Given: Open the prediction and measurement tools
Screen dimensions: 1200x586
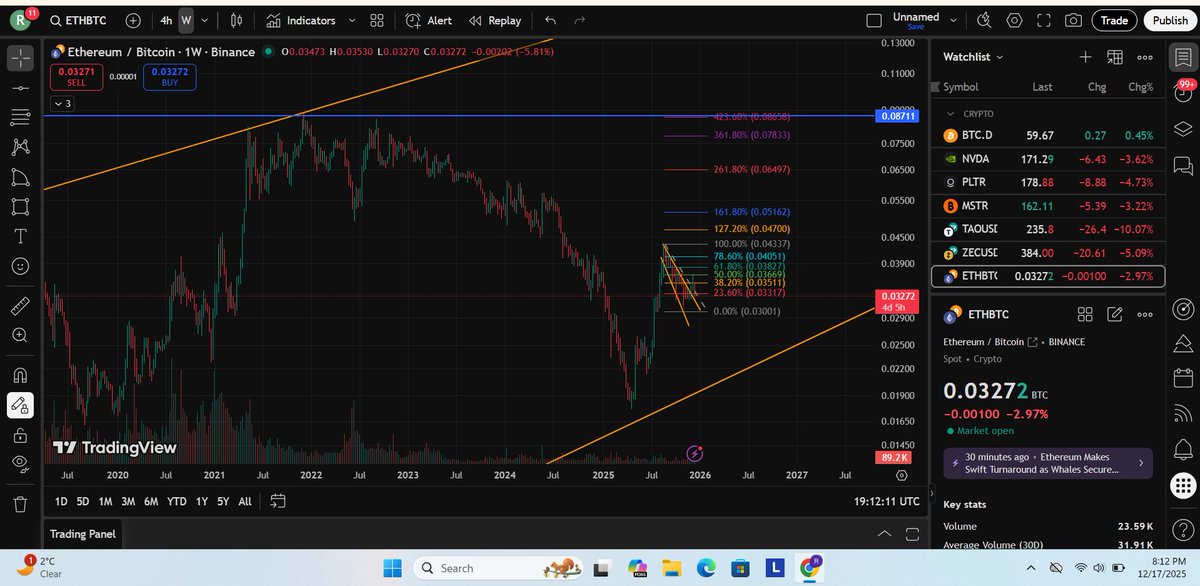Looking at the screenshot, I should pyautogui.click(x=20, y=177).
